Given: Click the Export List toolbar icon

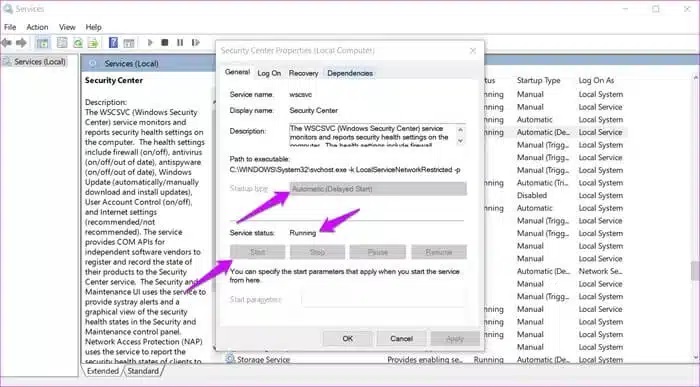Looking at the screenshot, I should 93,43.
